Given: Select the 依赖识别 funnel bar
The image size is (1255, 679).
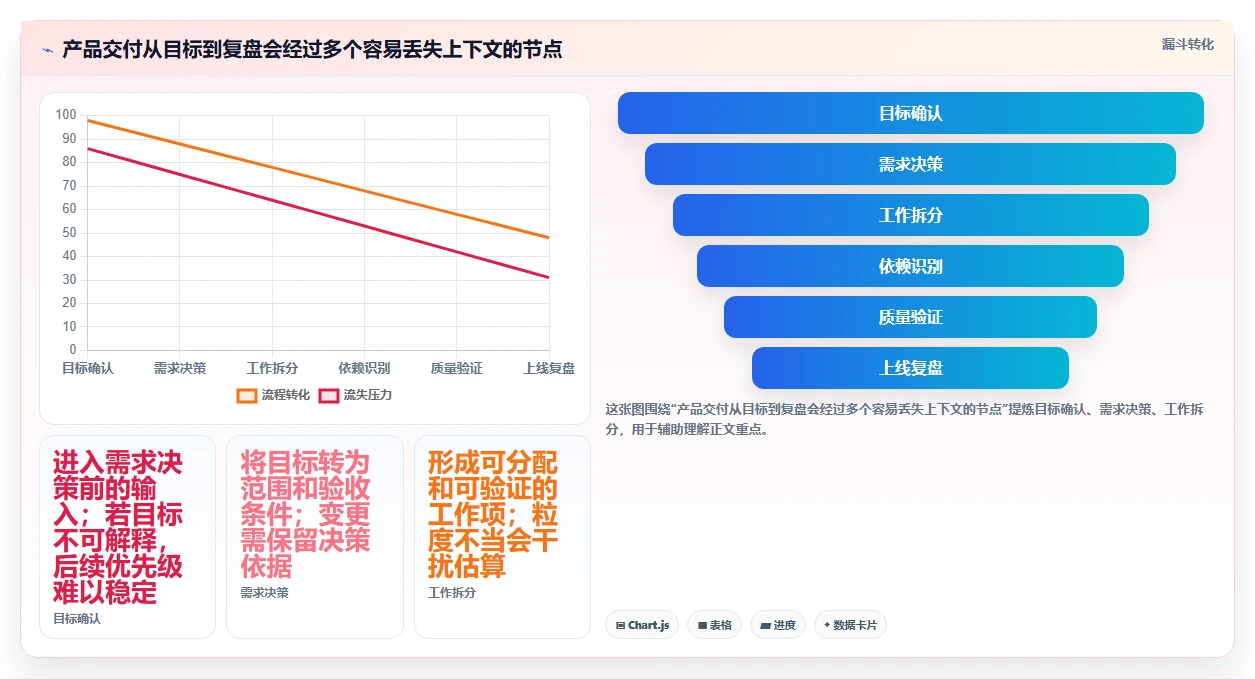Looking at the screenshot, I should click(910, 266).
